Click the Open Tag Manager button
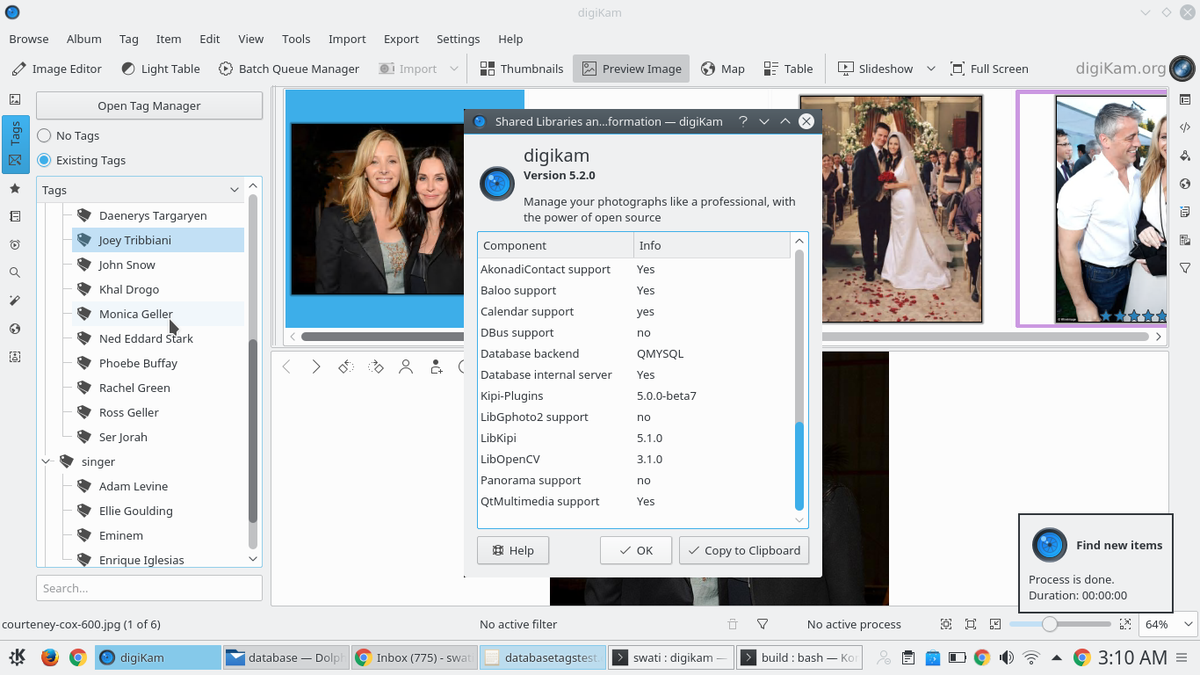 pyautogui.click(x=149, y=106)
